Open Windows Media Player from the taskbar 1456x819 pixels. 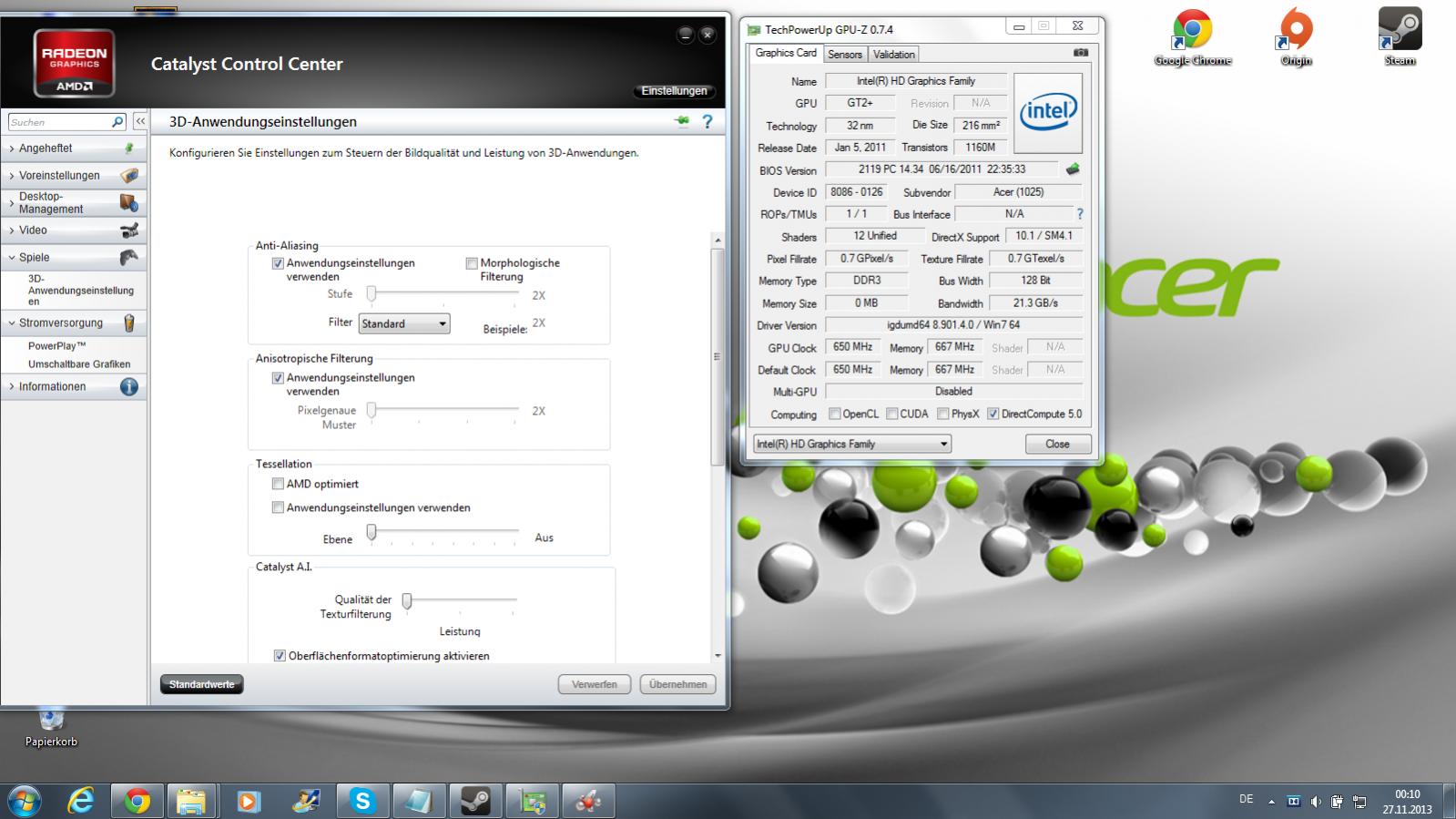(248, 802)
